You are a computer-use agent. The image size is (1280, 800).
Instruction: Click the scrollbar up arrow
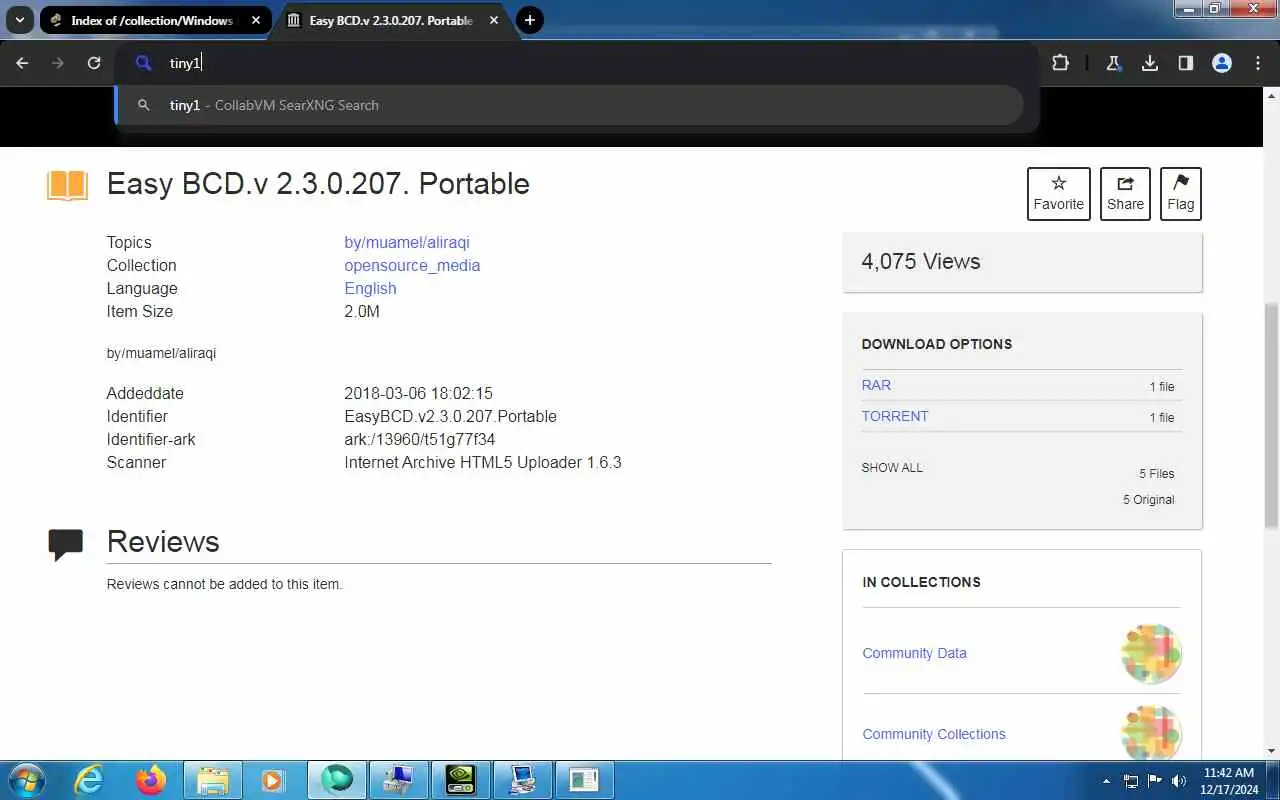click(1272, 94)
